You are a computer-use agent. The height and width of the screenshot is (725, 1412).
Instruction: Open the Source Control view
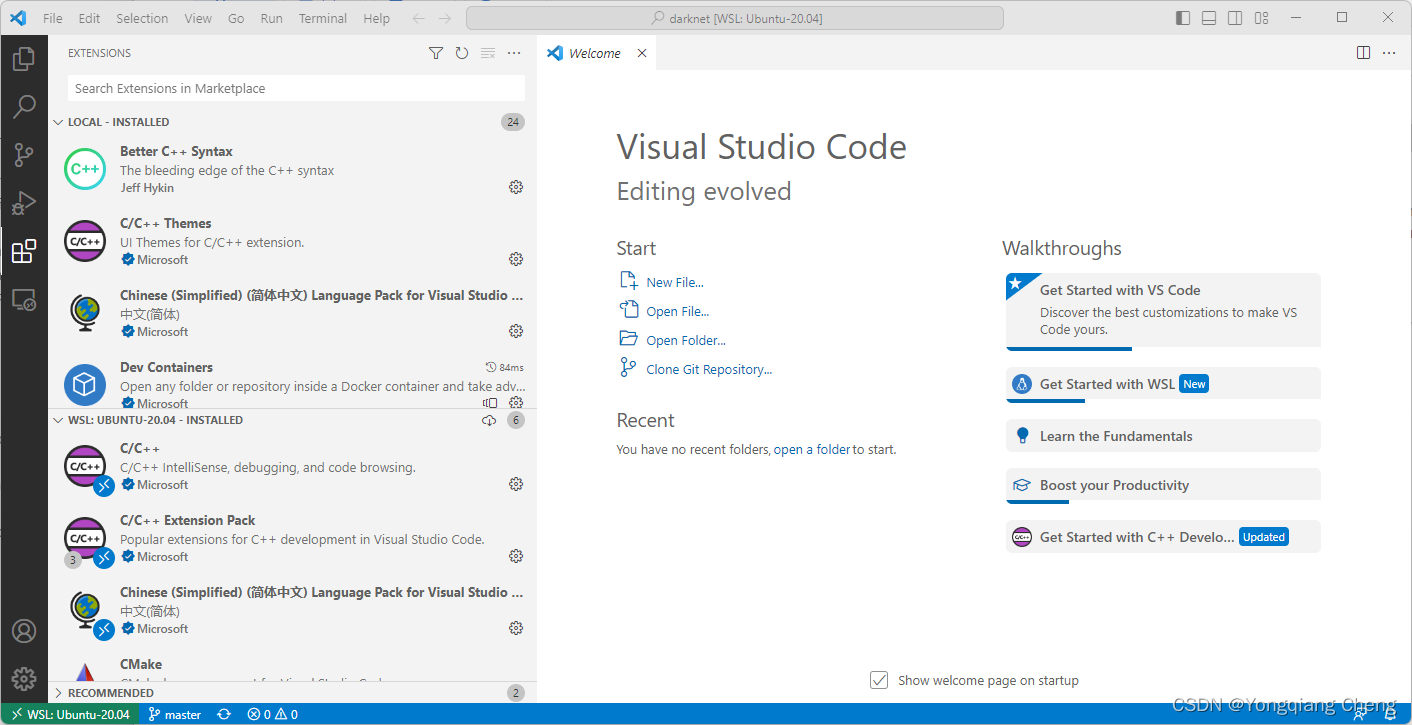point(24,154)
